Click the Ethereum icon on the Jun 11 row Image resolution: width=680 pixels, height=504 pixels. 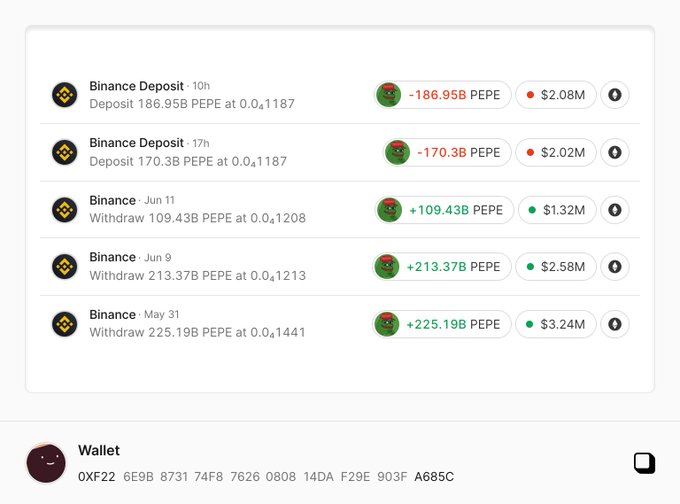[x=615, y=210]
